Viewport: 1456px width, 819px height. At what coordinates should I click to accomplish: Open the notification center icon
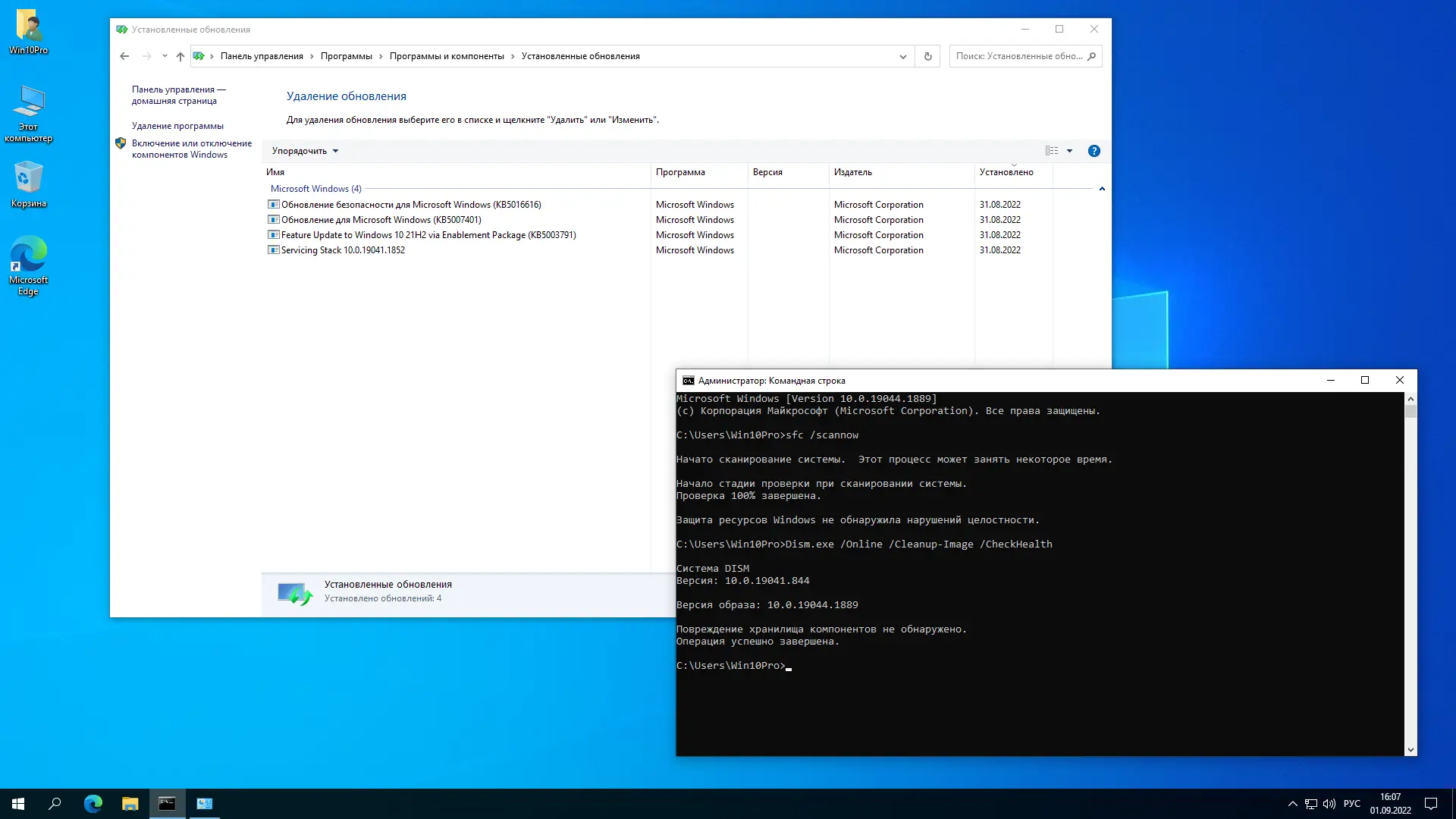[x=1431, y=804]
